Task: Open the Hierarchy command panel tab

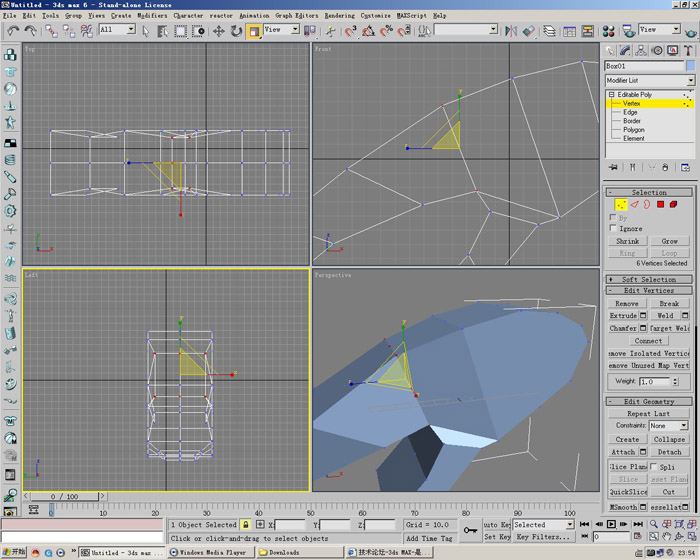Action: pyautogui.click(x=642, y=49)
